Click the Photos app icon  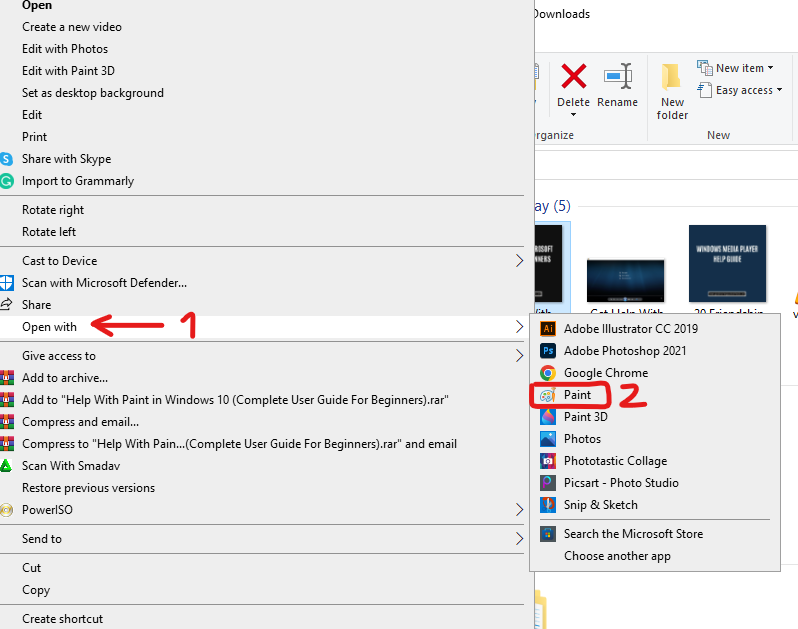tap(548, 439)
